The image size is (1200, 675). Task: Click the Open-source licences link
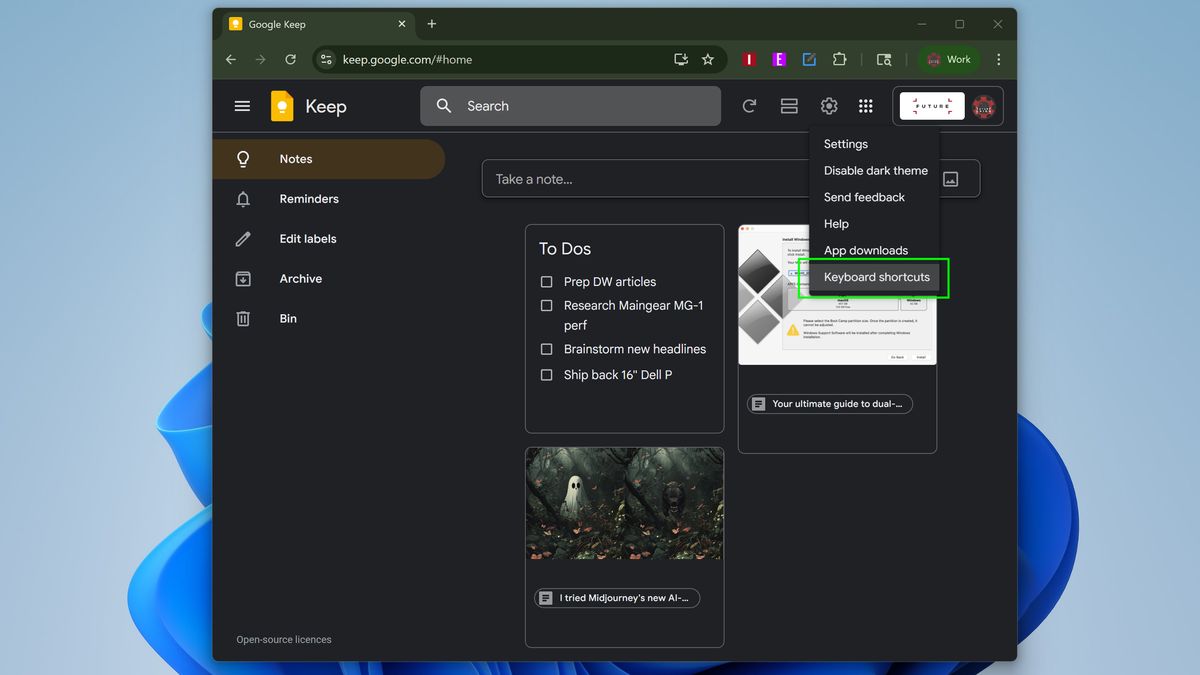click(x=284, y=640)
